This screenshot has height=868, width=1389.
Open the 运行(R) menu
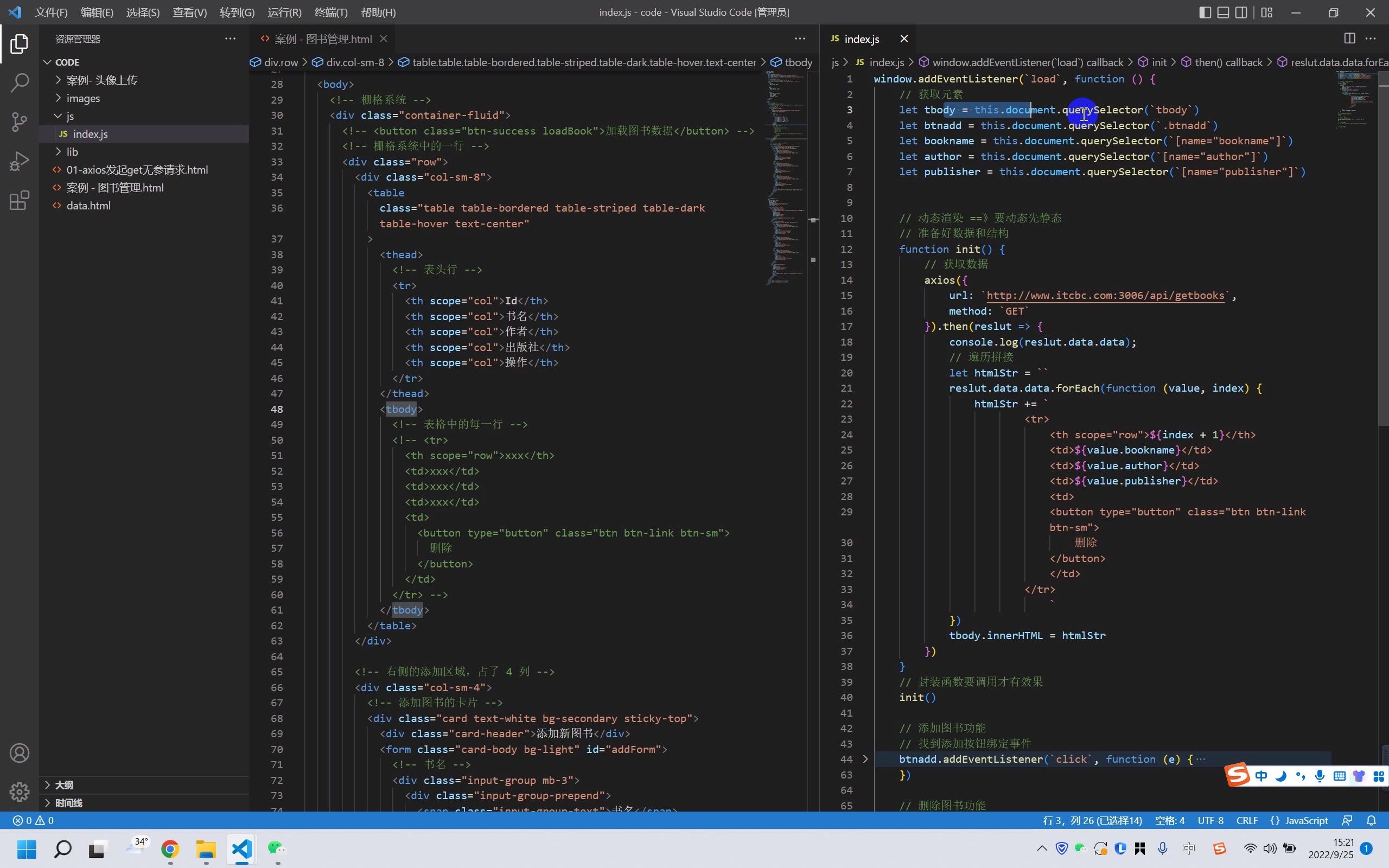point(284,12)
